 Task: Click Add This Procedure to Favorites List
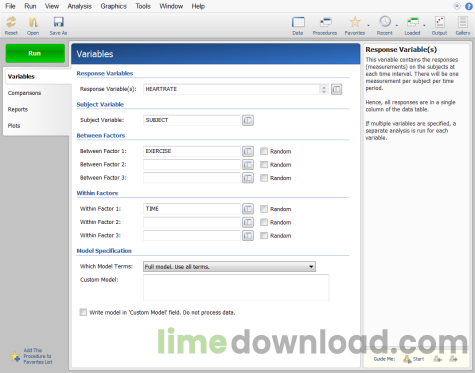[31, 356]
